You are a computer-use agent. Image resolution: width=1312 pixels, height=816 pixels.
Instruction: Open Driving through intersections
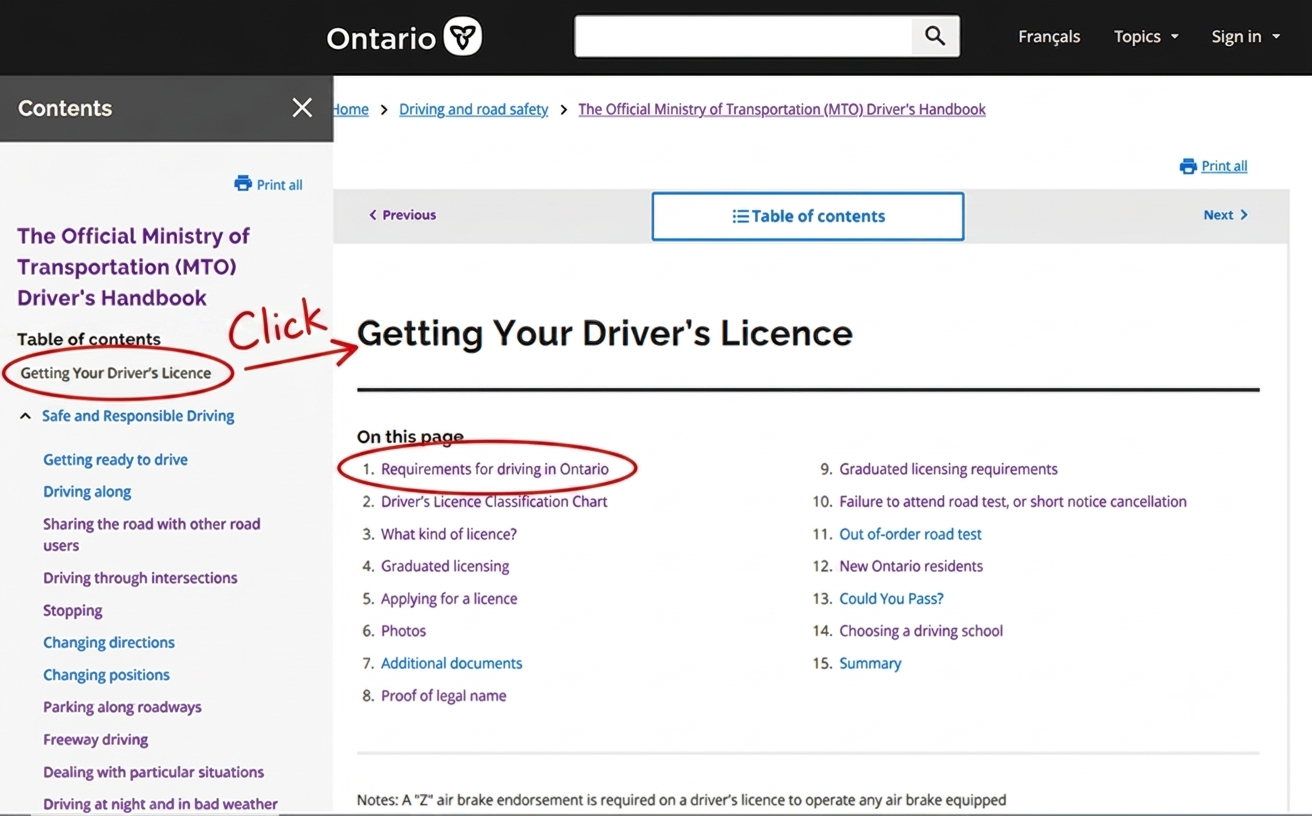140,578
